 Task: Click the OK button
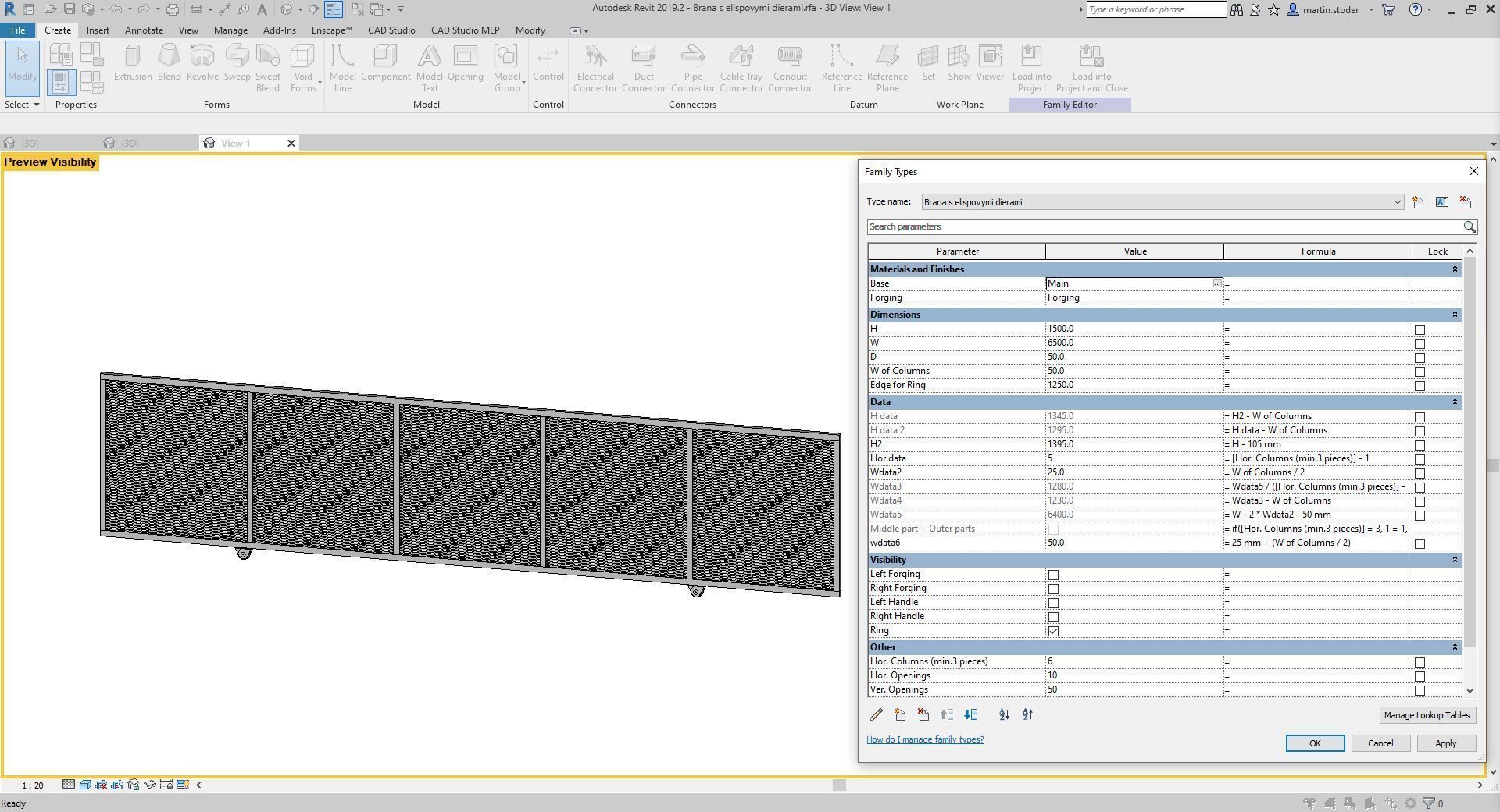pyautogui.click(x=1315, y=743)
